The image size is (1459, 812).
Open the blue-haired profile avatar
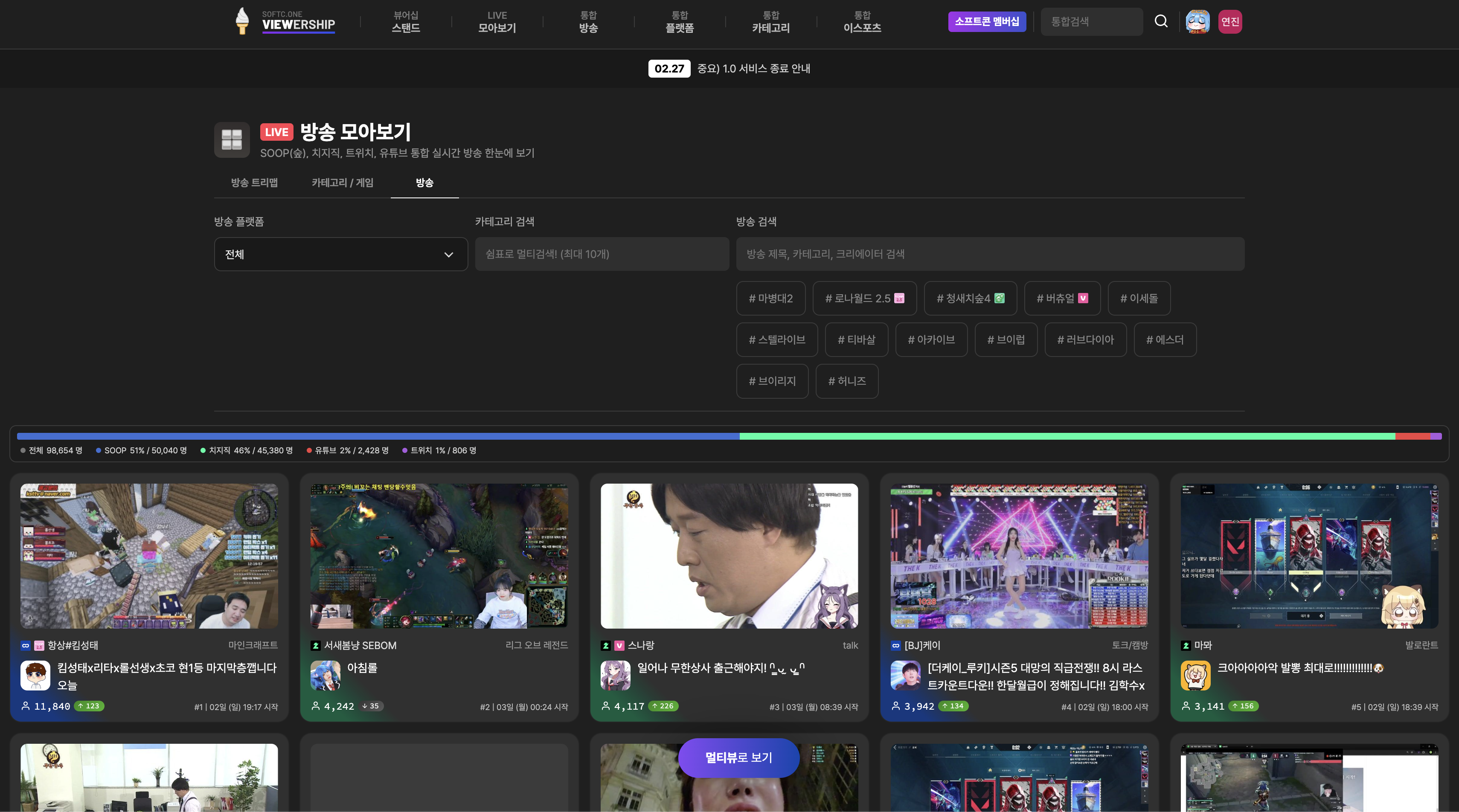tap(1197, 21)
